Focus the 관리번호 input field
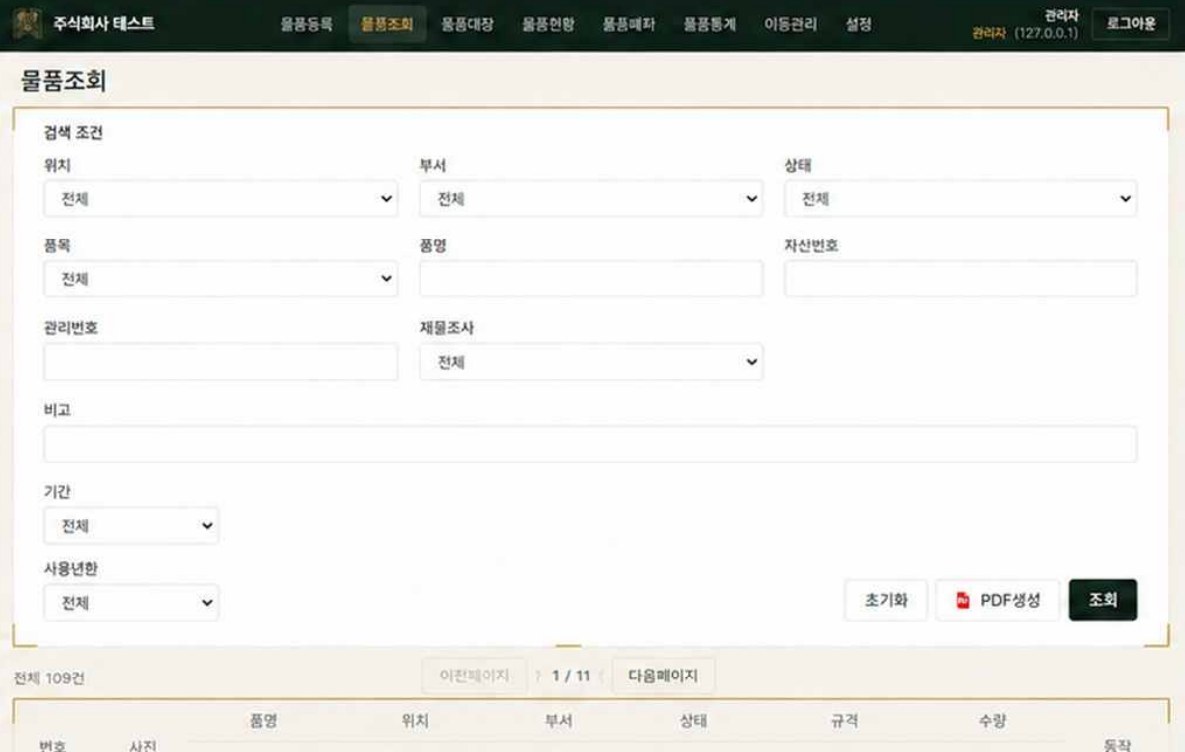The width and height of the screenshot is (1185, 752). [x=221, y=362]
